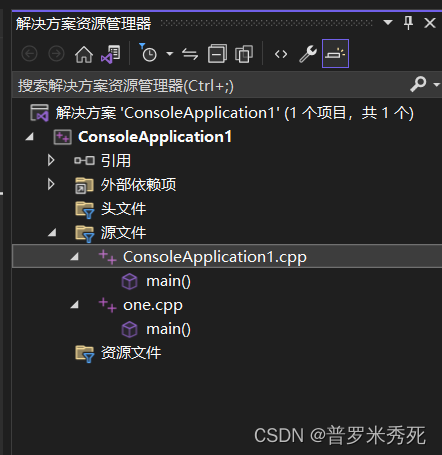Click the Back navigation arrow in toolbar
Image resolution: width=442 pixels, height=455 pixels.
tap(29, 54)
